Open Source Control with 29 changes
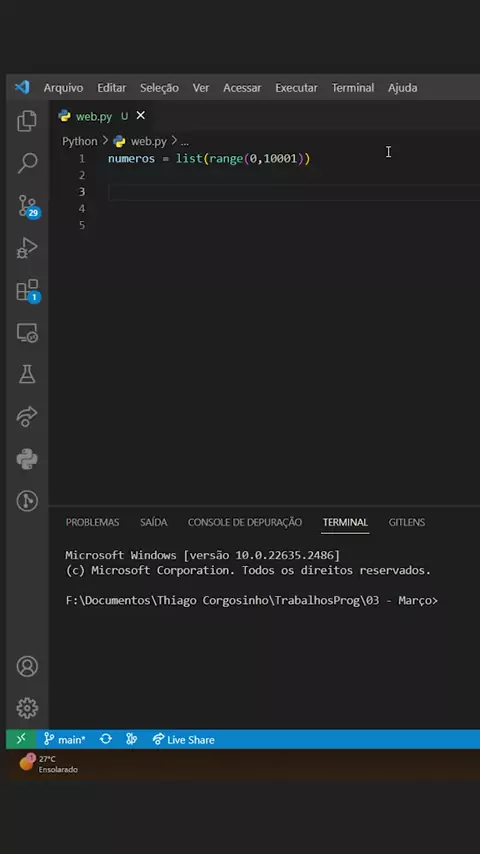Image resolution: width=480 pixels, height=854 pixels. tap(28, 206)
